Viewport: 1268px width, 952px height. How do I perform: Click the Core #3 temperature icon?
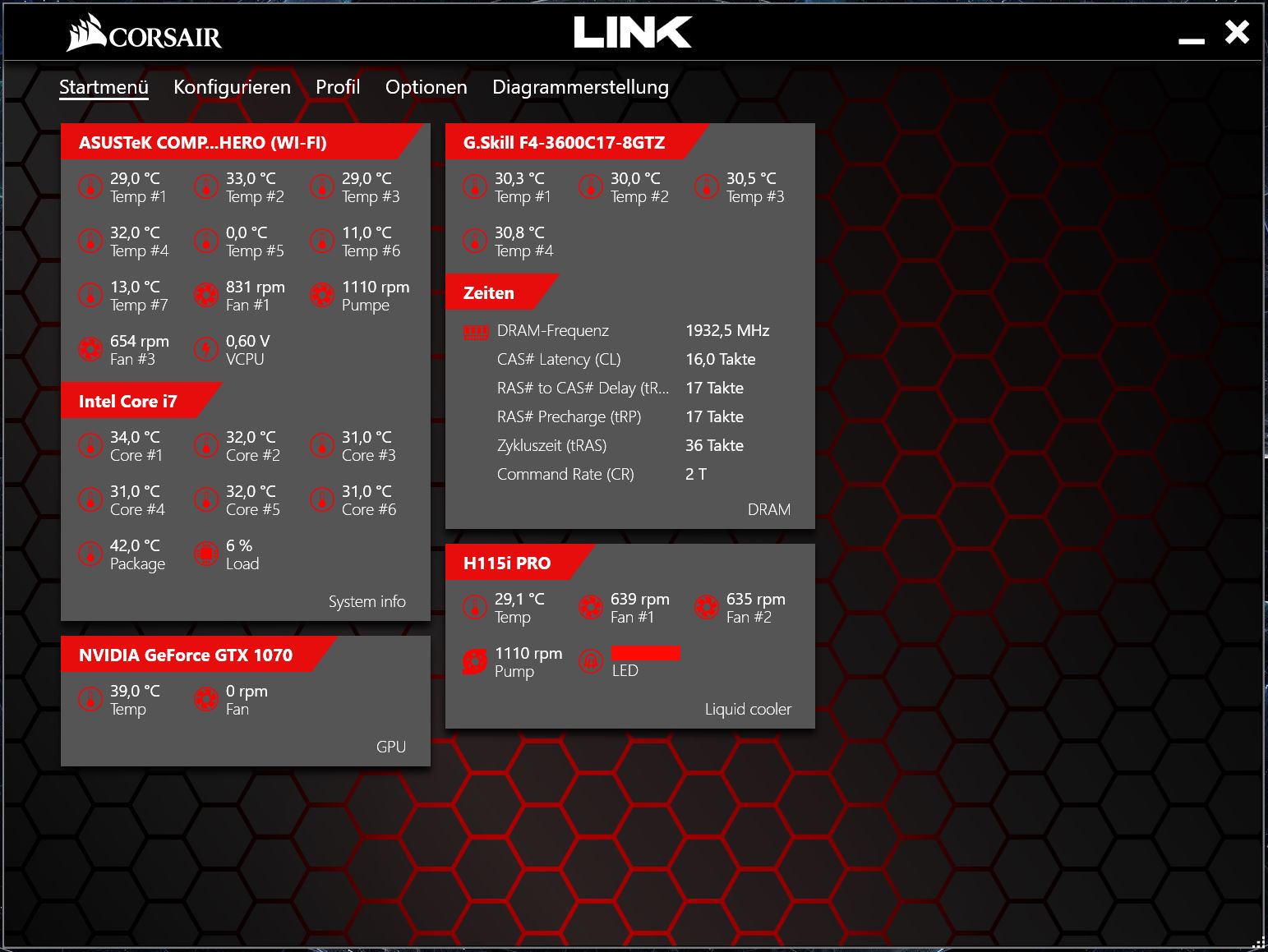coord(321,445)
